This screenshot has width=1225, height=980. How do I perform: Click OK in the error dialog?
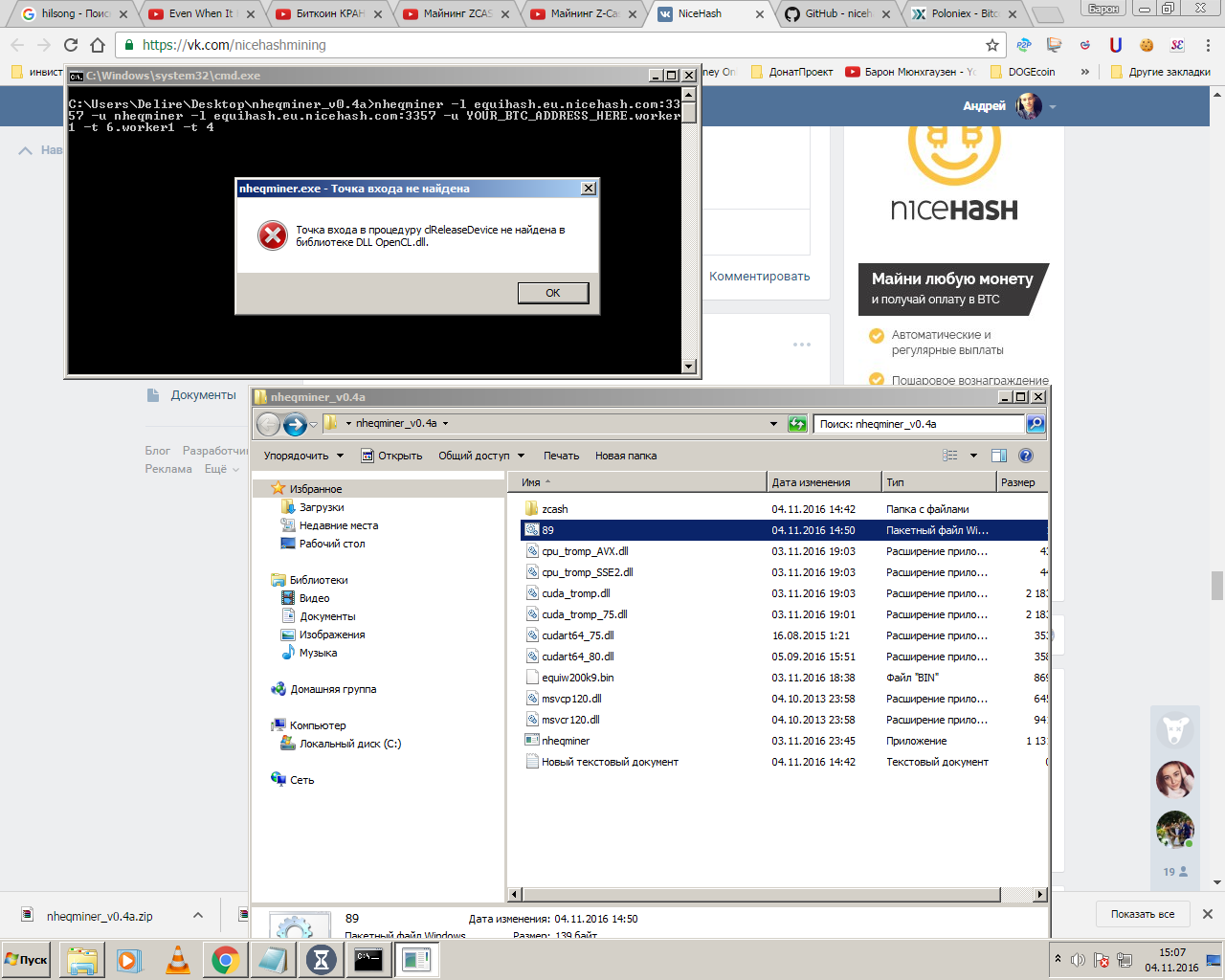(553, 293)
